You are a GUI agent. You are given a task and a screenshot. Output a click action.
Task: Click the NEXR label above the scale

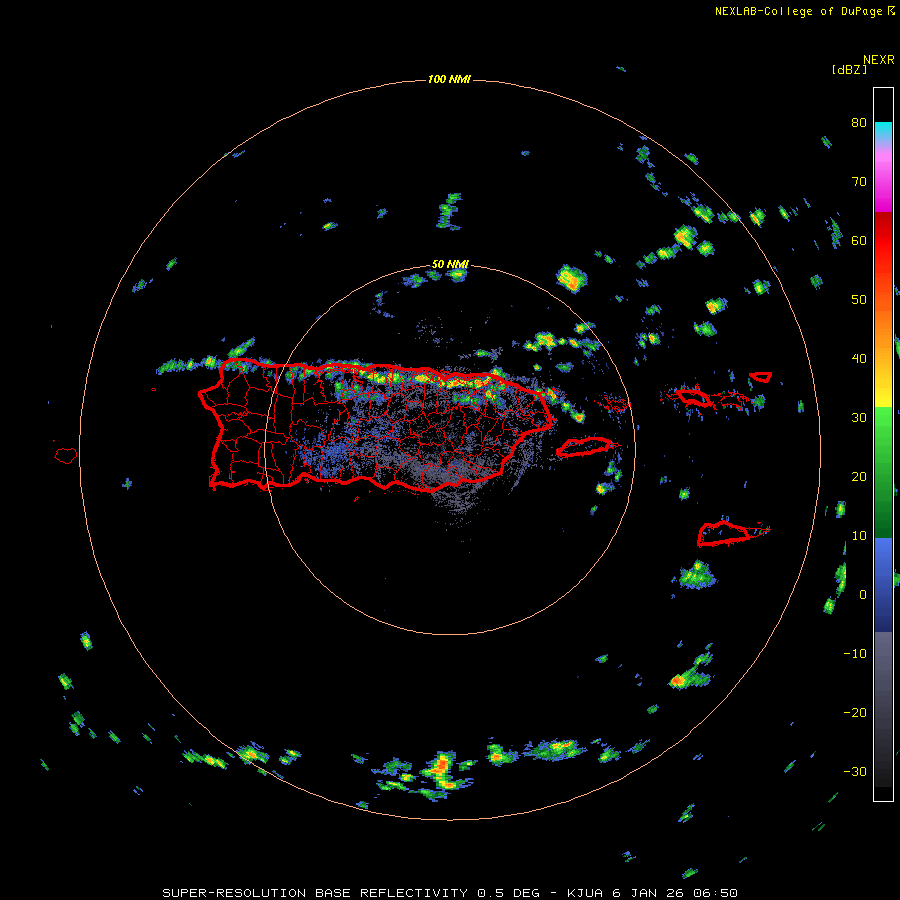878,60
